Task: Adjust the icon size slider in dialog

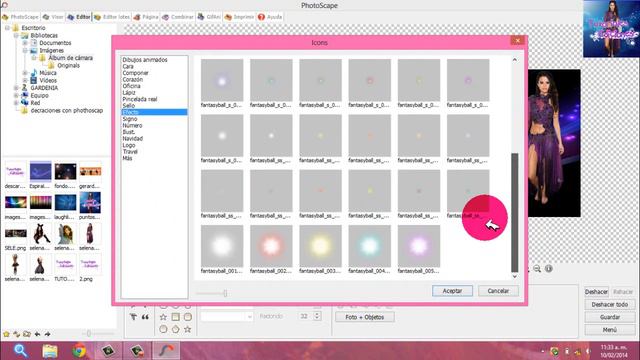Action: (225, 293)
